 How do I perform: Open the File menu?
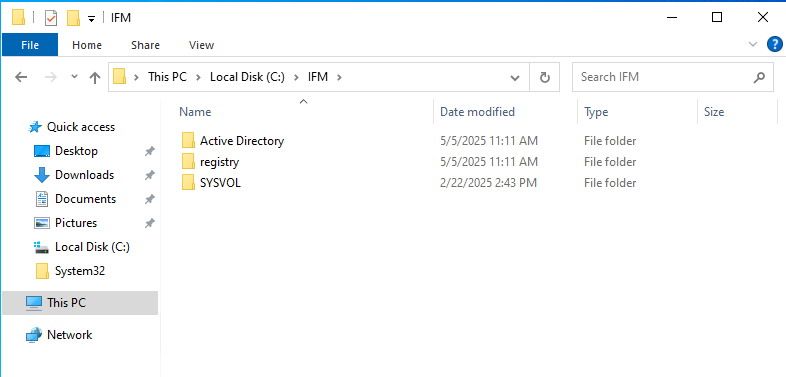click(x=30, y=45)
